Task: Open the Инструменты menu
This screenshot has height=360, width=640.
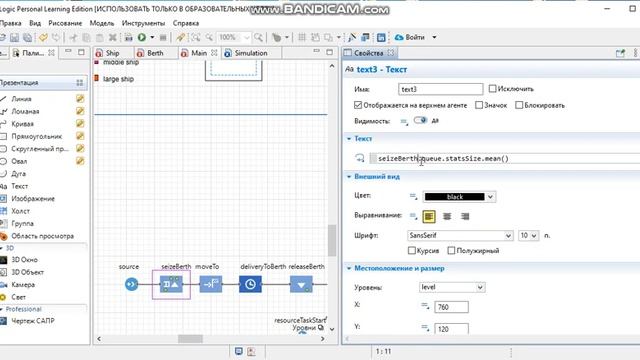Action: (x=143, y=23)
